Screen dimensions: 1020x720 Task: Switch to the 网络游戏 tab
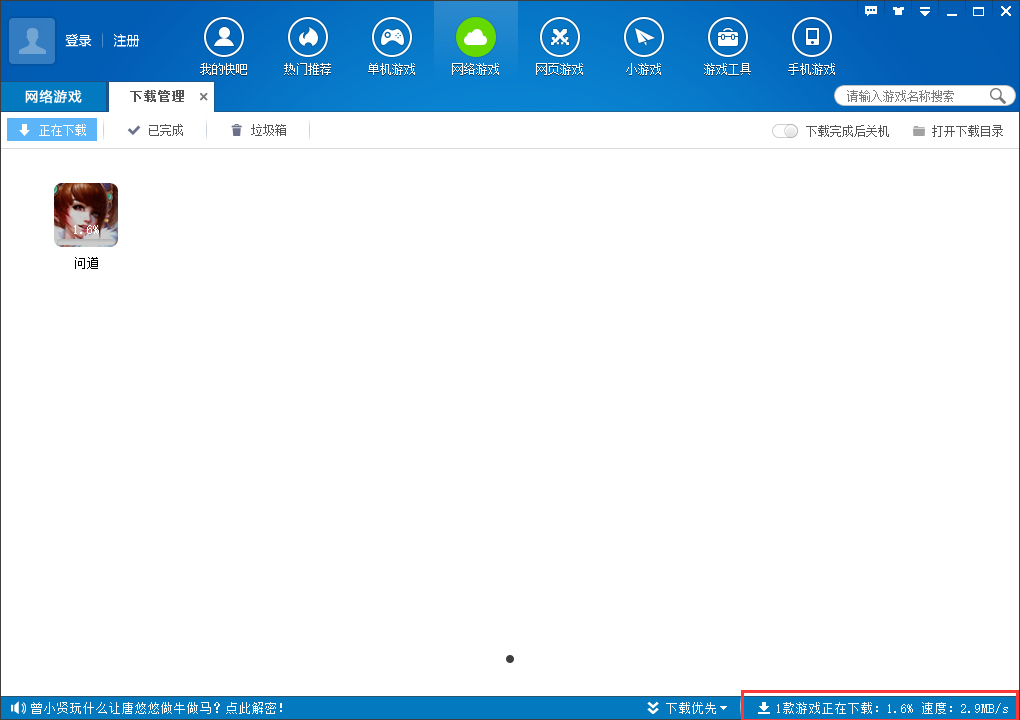[x=53, y=97]
